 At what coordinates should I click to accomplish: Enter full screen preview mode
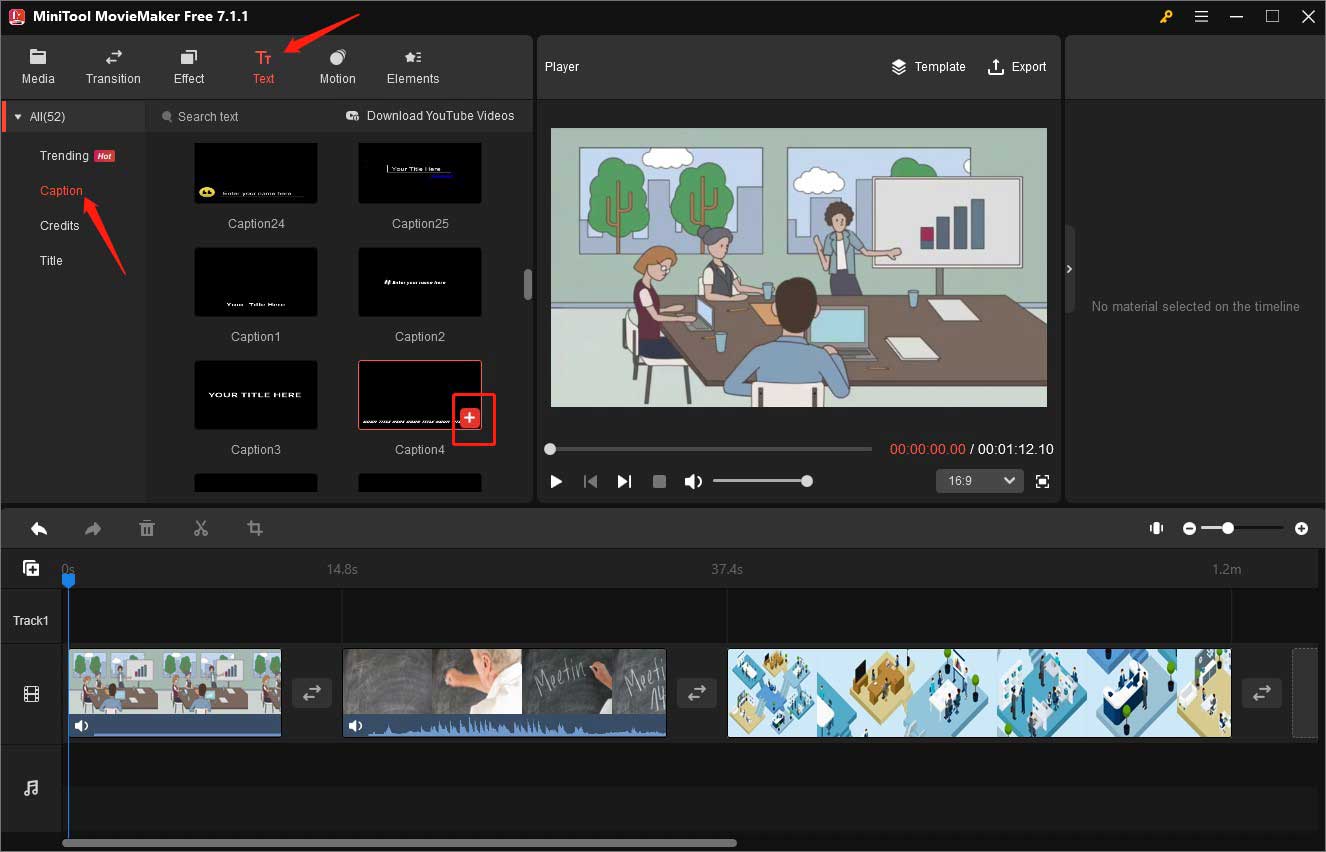point(1042,481)
